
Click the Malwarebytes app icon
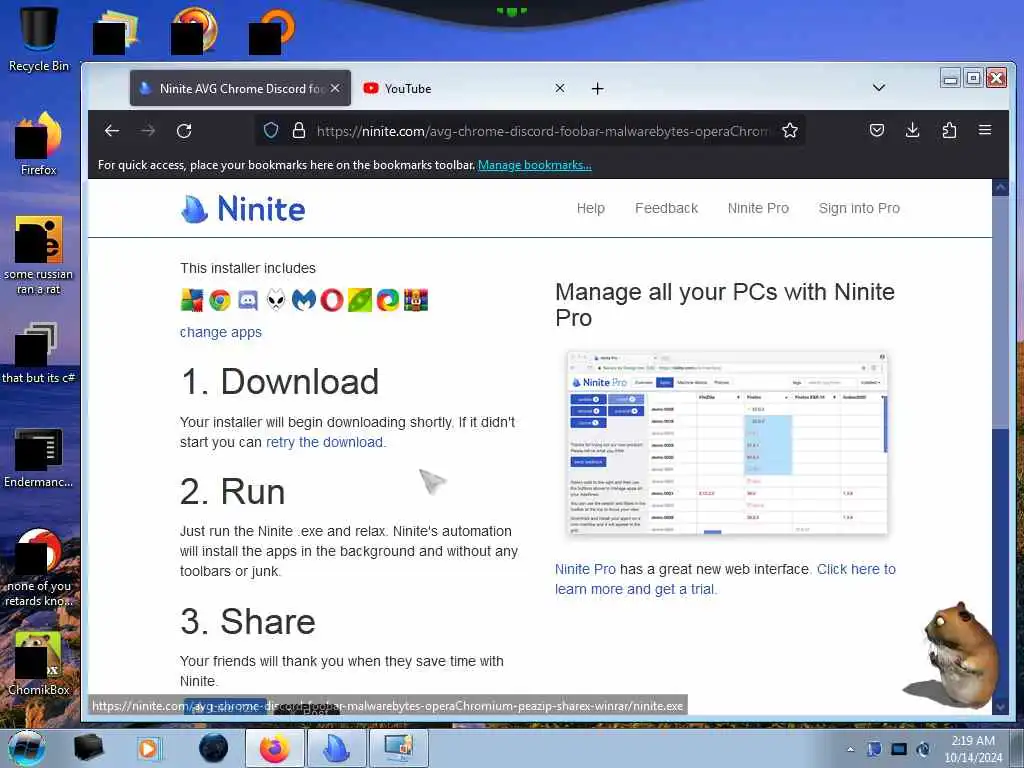click(304, 300)
